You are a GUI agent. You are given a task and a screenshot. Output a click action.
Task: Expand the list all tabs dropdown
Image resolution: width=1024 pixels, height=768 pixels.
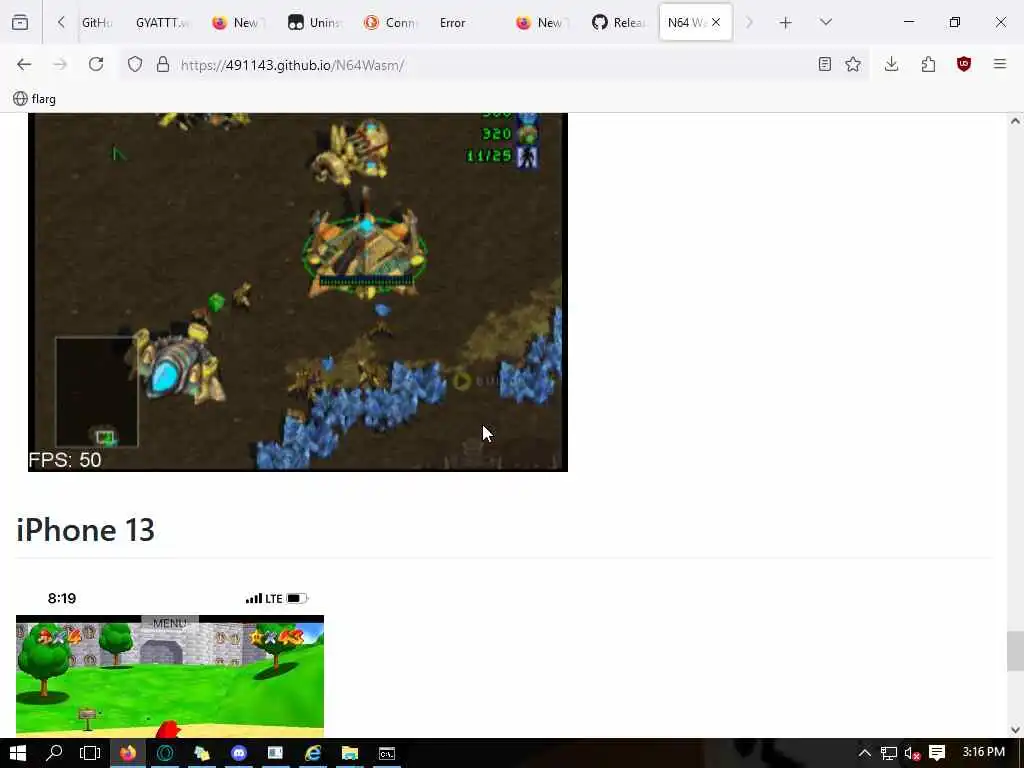coord(826,23)
